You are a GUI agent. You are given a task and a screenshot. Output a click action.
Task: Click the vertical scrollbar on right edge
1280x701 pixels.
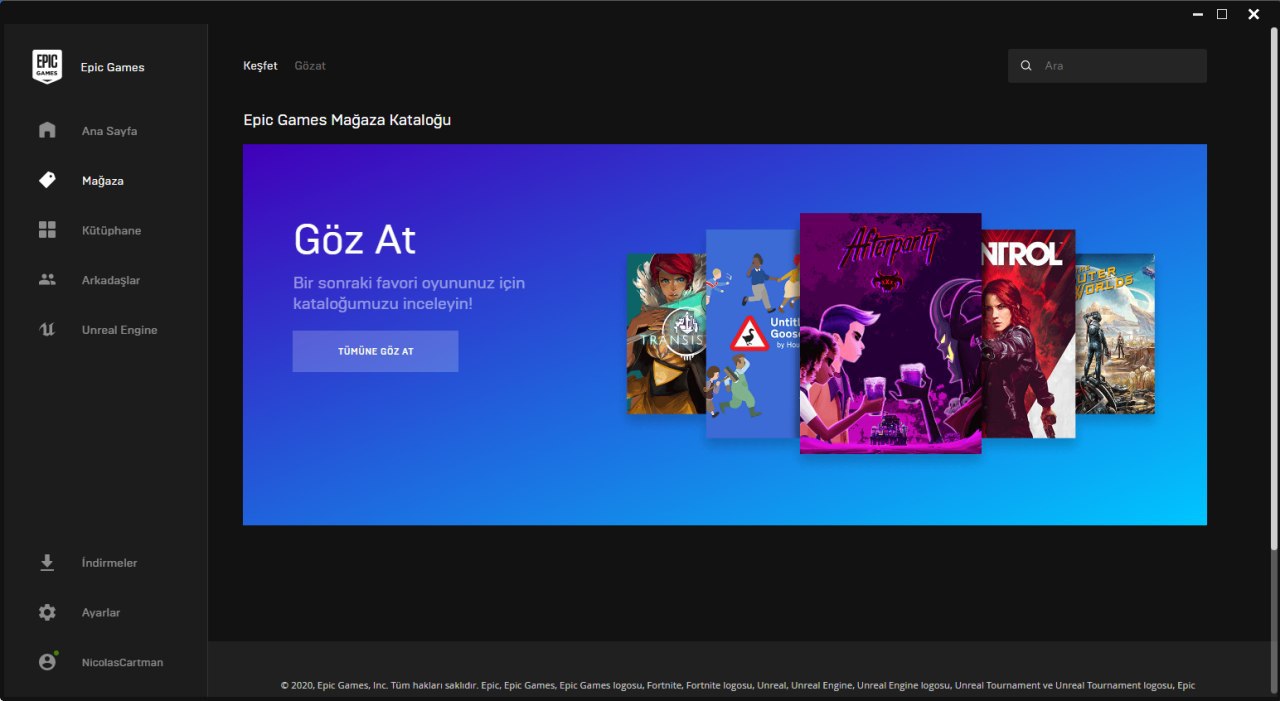1274,288
